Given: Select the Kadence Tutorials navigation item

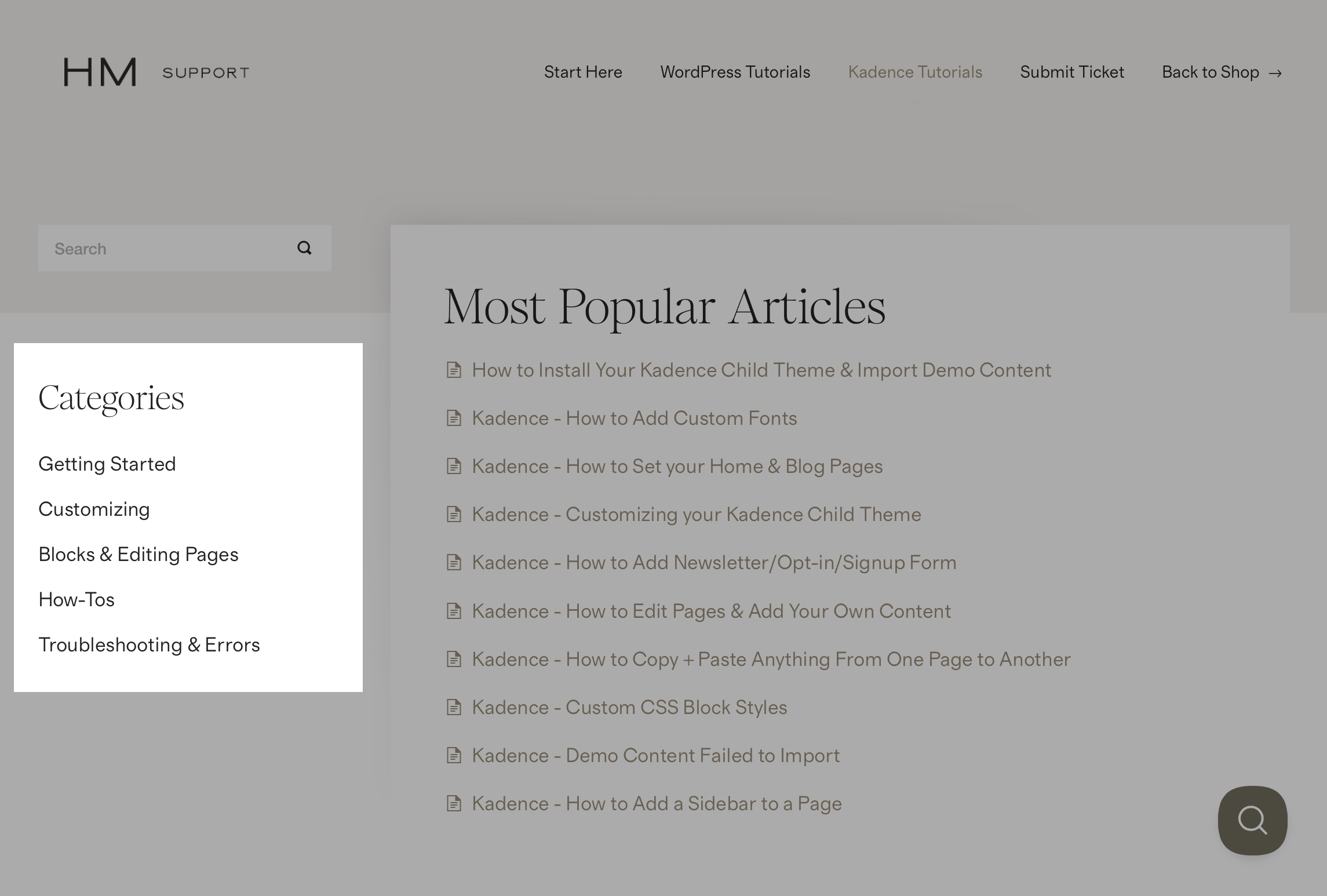Looking at the screenshot, I should tap(915, 72).
